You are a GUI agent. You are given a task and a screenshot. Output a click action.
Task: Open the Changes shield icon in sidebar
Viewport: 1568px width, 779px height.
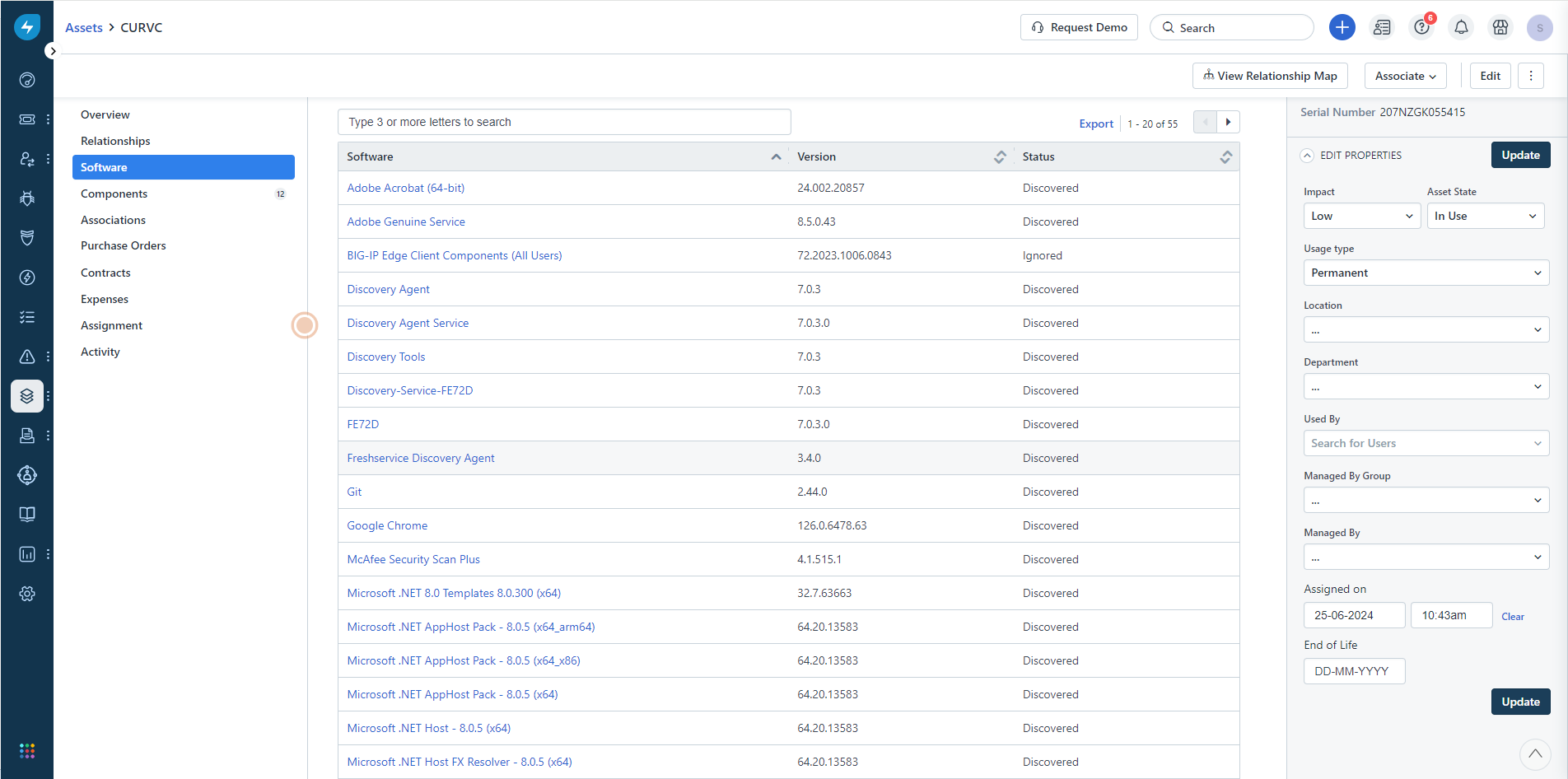[x=27, y=238]
